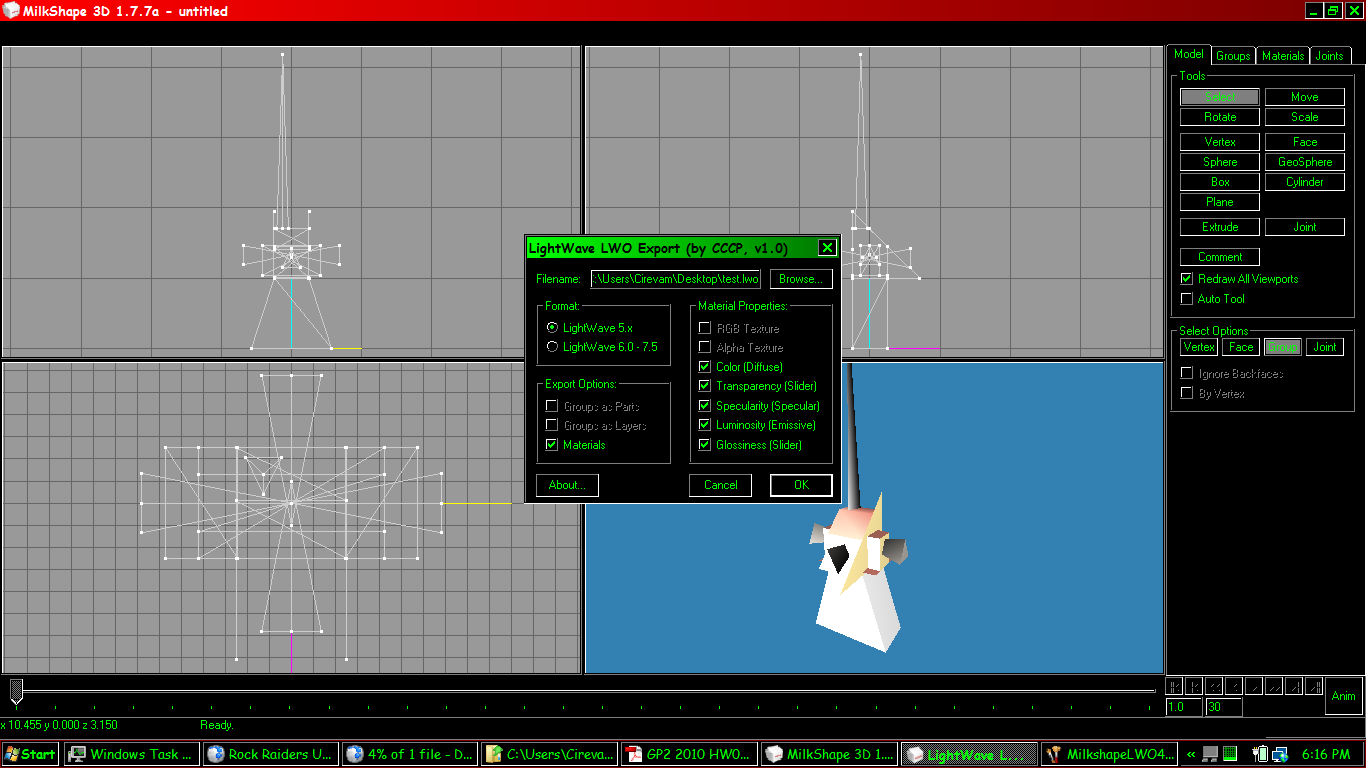Switch to Windows Task Manager in the taskbar
The height and width of the screenshot is (768, 1366).
click(132, 754)
